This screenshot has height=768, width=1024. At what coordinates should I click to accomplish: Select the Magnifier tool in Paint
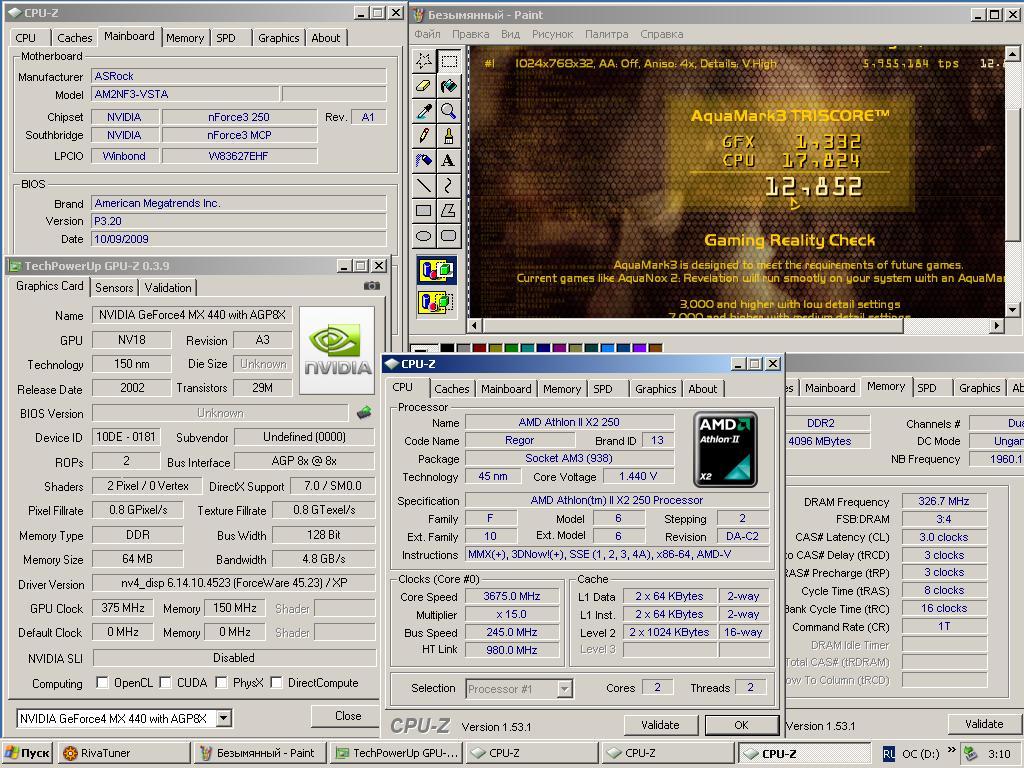coord(449,110)
